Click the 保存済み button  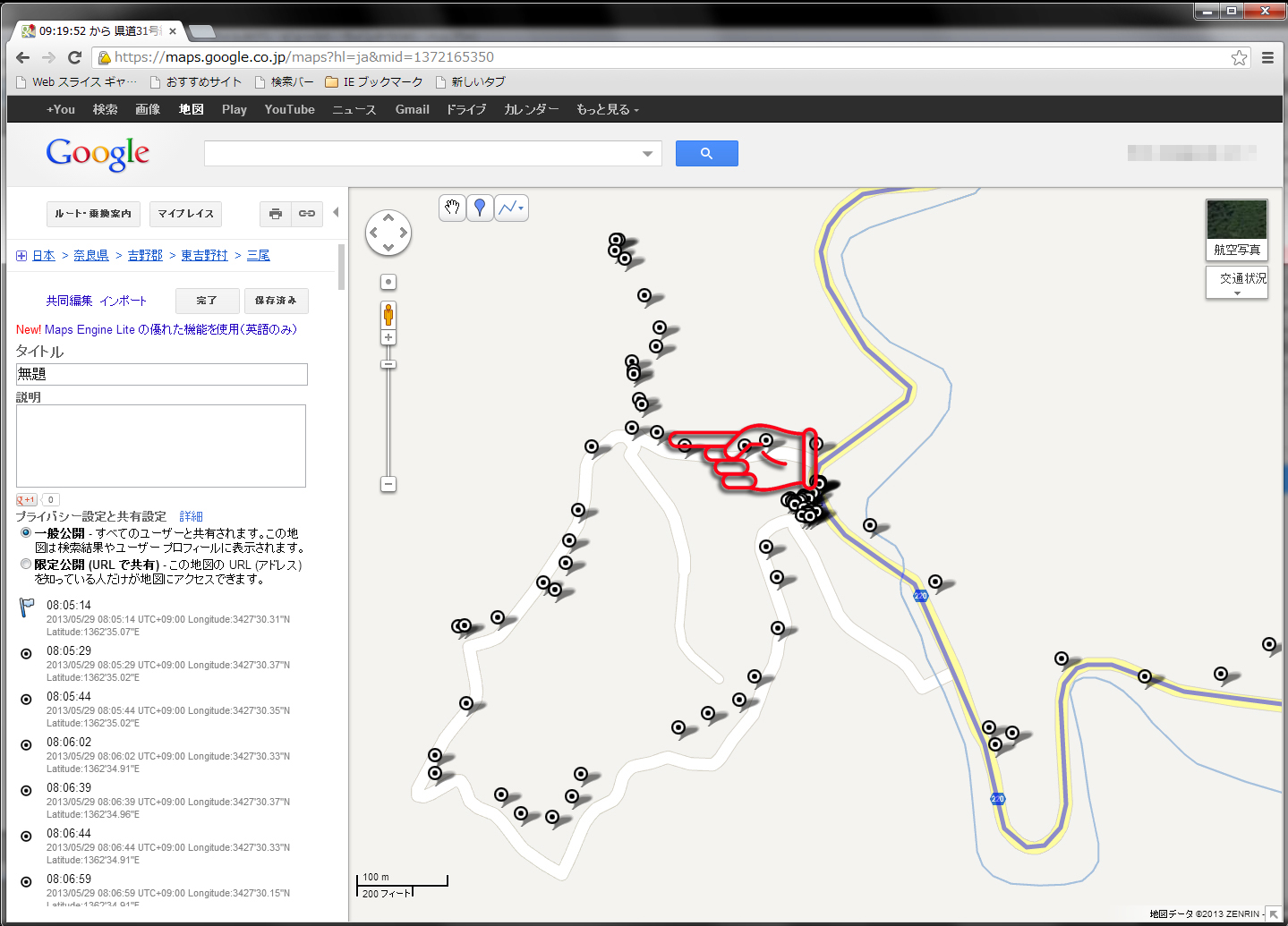[x=276, y=301]
